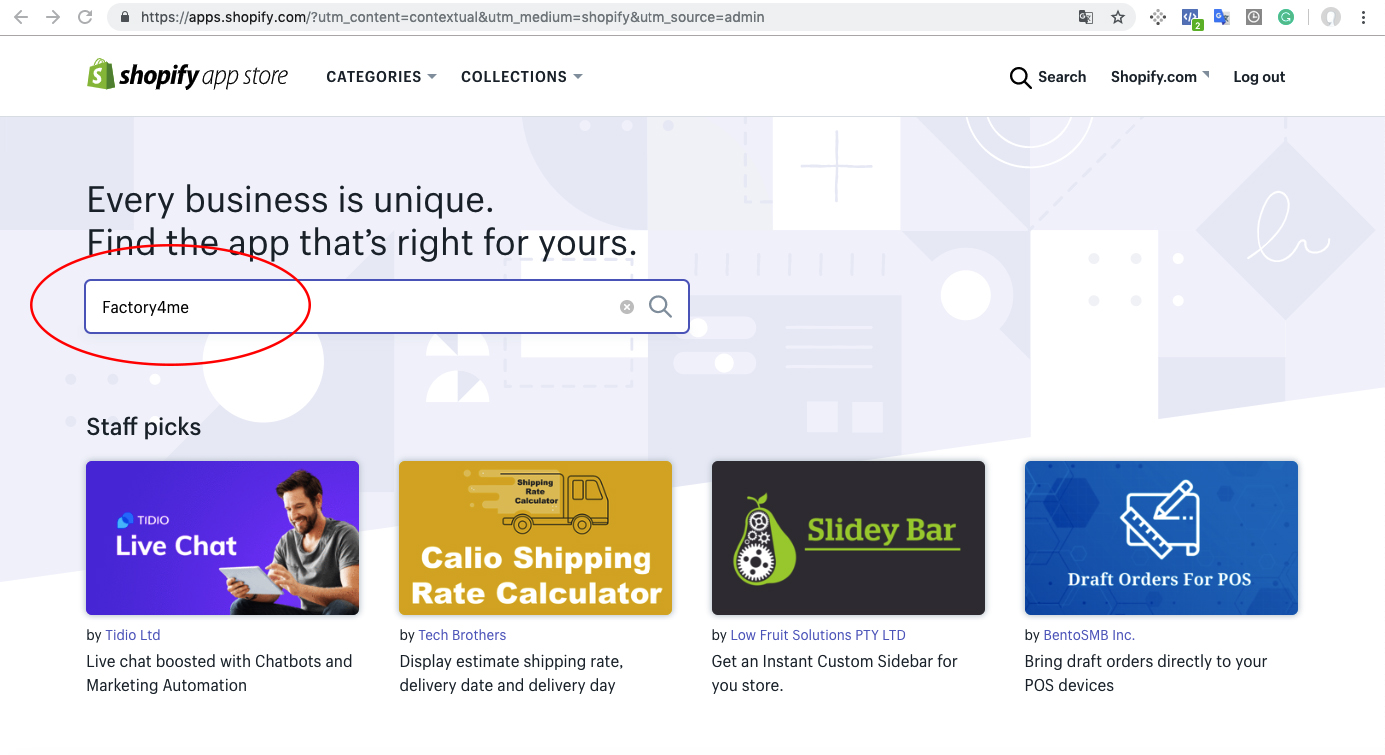Open the clock extension icon
Image resolution: width=1385 pixels, height=755 pixels.
1254,17
